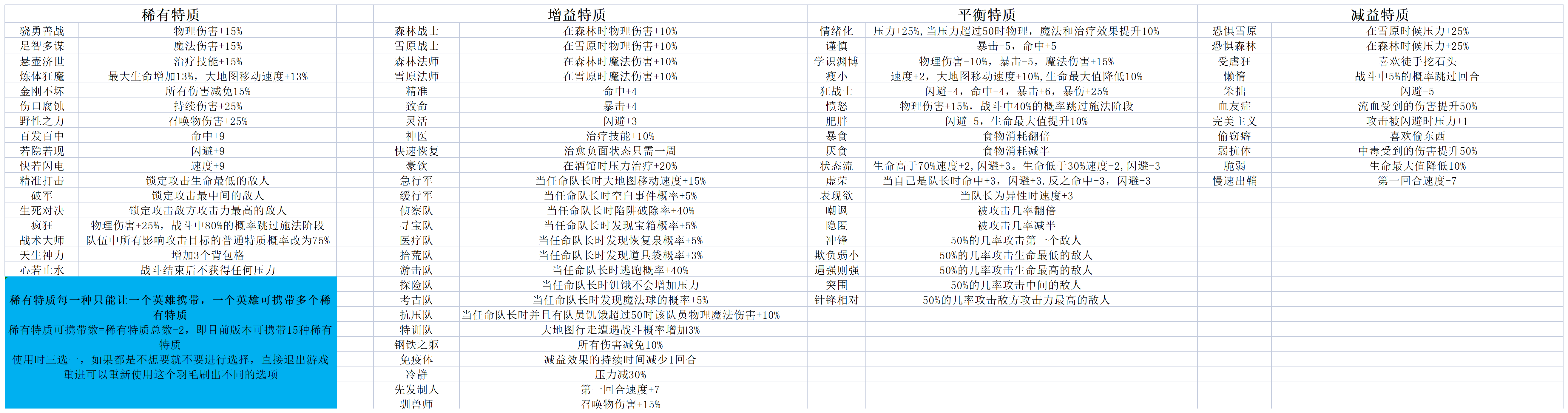Select the 神医 cell

pos(416,136)
